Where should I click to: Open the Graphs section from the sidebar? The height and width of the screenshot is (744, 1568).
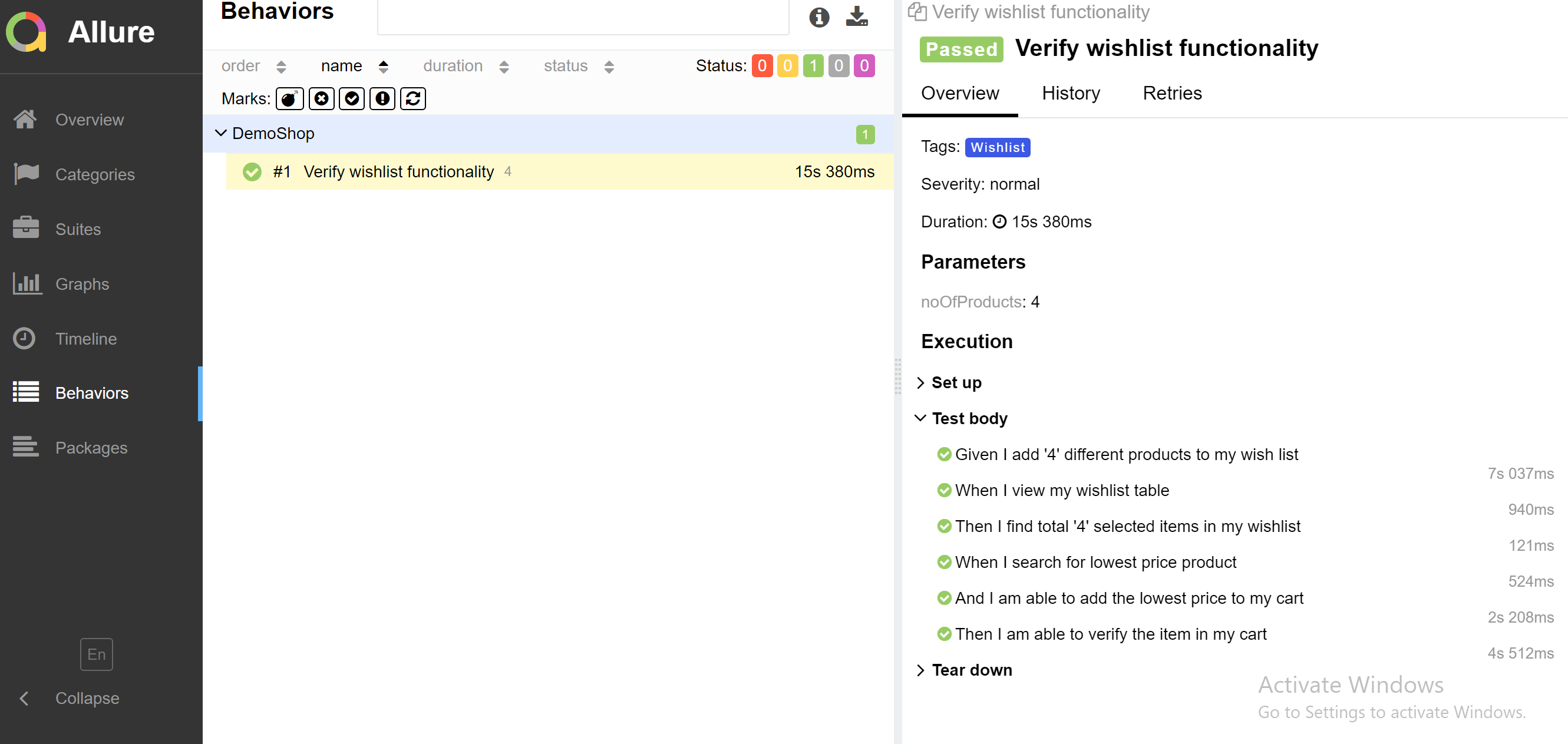click(x=82, y=283)
